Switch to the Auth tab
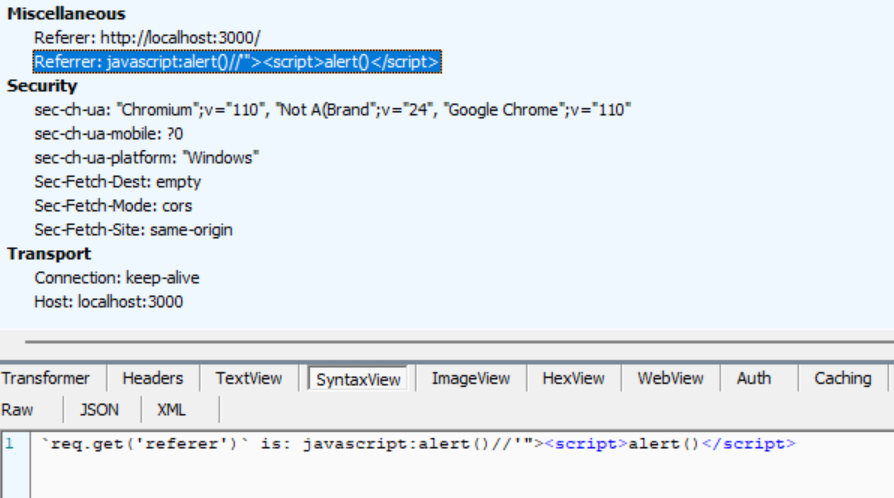The width and height of the screenshot is (894, 498). pos(754,378)
